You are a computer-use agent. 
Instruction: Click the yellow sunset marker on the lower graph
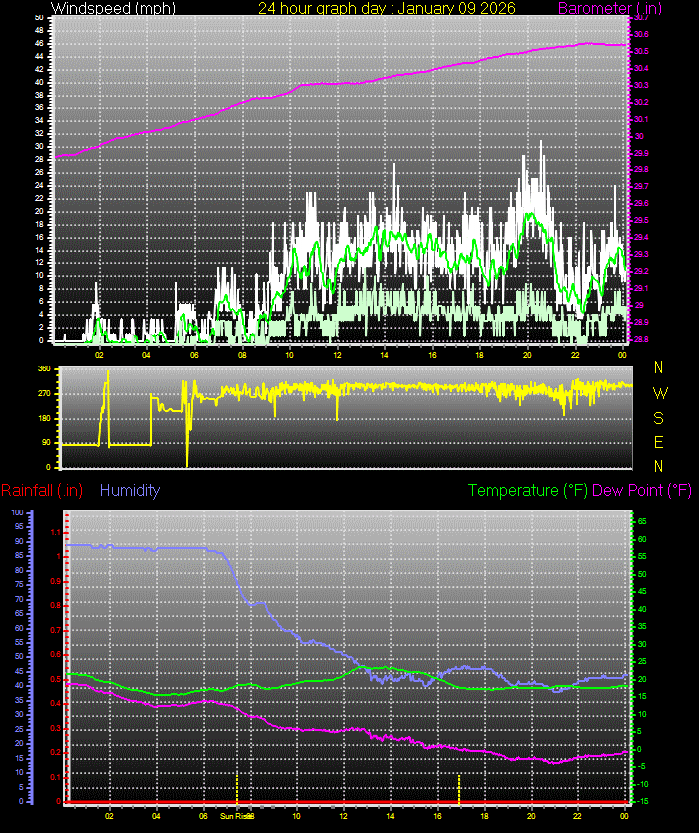click(x=459, y=788)
